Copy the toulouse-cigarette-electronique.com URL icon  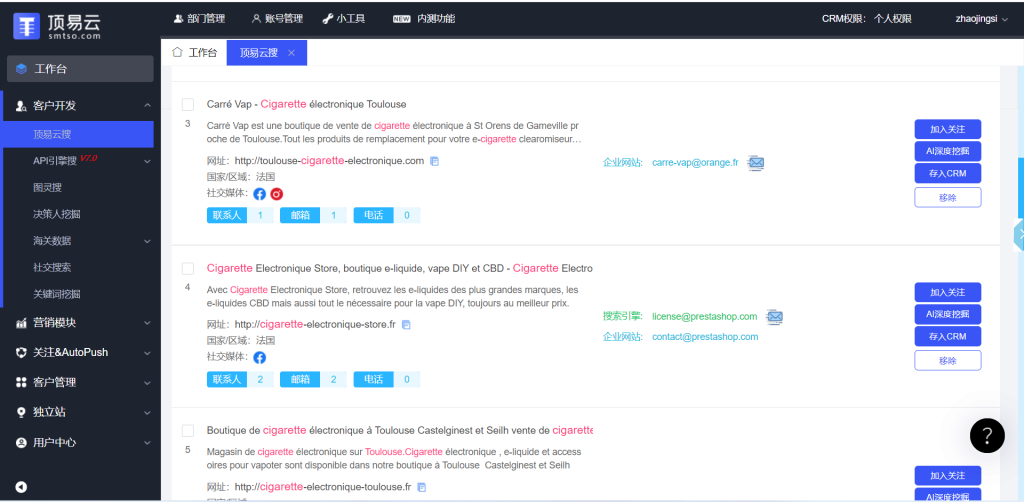click(x=435, y=162)
